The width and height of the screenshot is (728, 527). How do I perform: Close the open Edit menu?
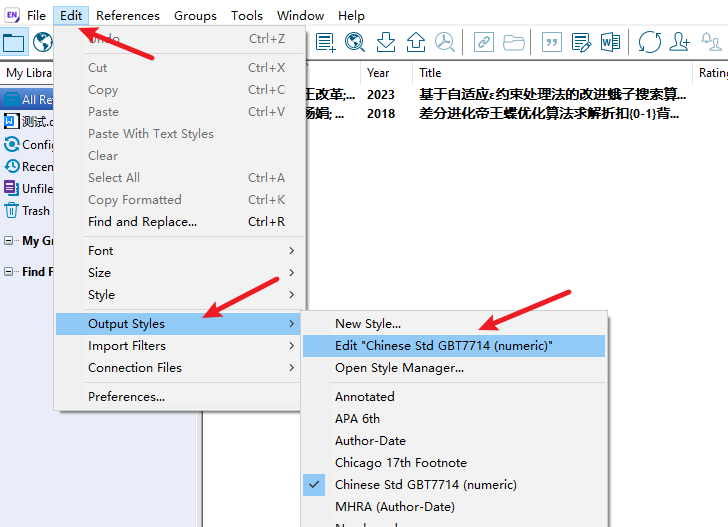pyautogui.click(x=71, y=16)
